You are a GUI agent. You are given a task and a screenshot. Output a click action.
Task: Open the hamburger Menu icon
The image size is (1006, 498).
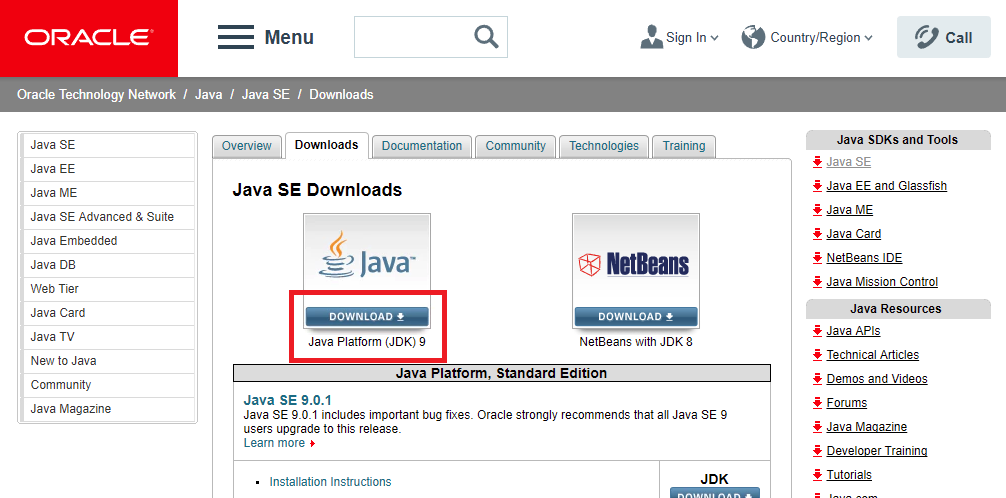(236, 37)
